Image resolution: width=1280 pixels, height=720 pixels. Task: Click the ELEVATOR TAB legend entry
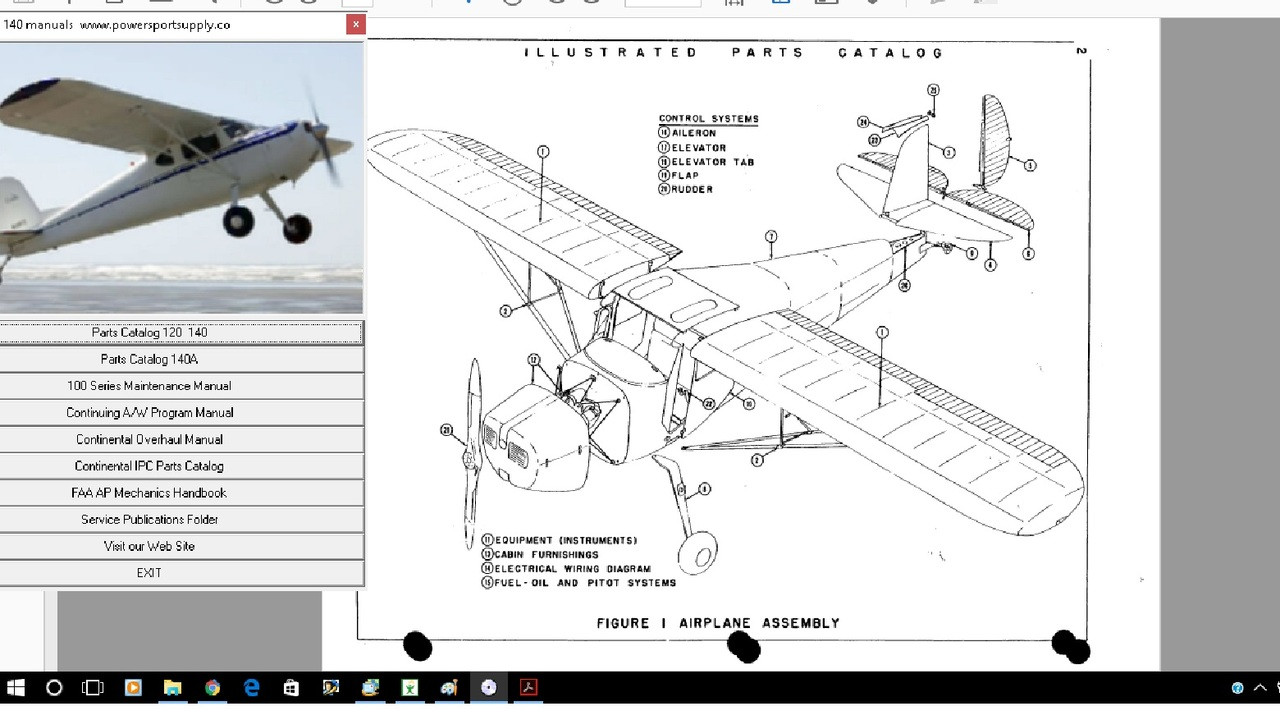point(706,162)
